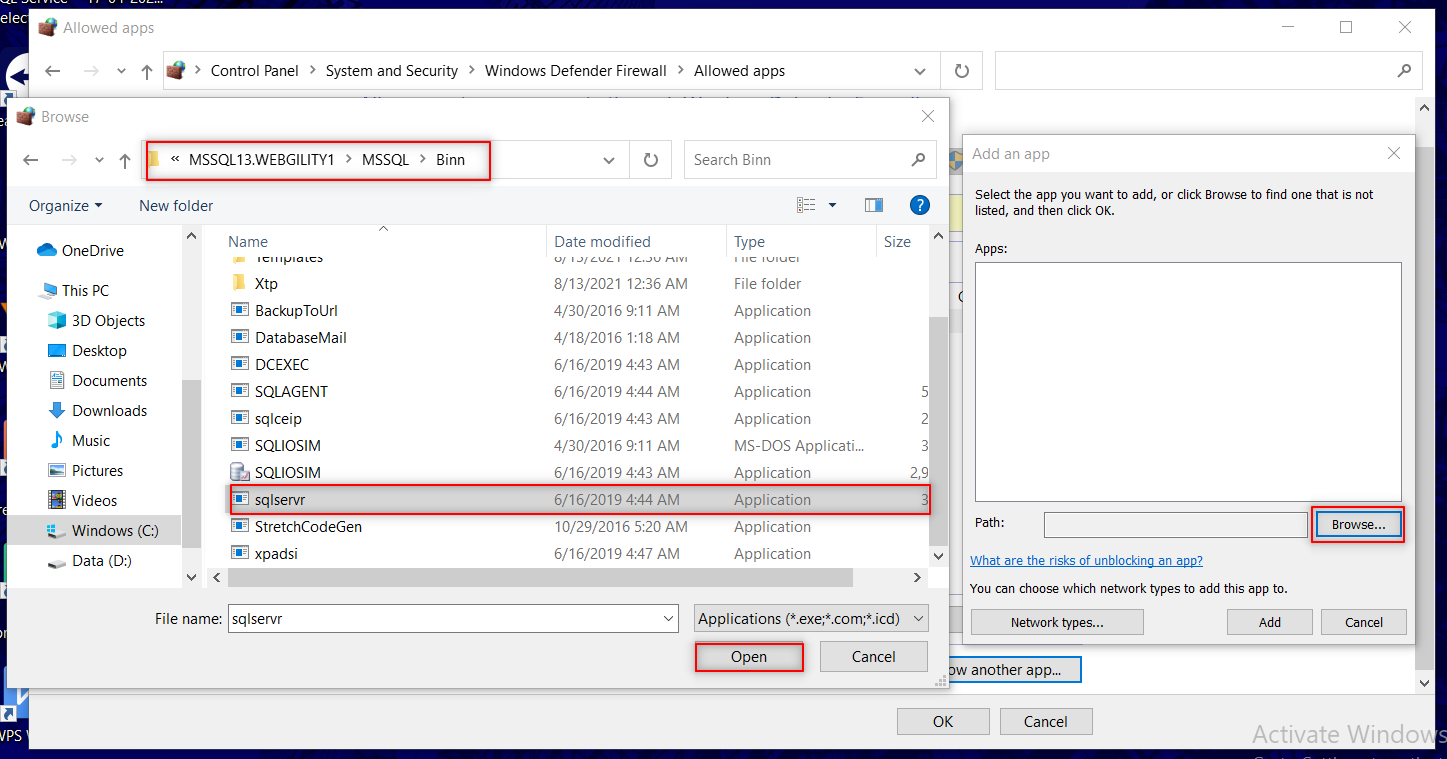Open risks of unblocking an app link
Screen dimensions: 1447x759
(x=1086, y=561)
